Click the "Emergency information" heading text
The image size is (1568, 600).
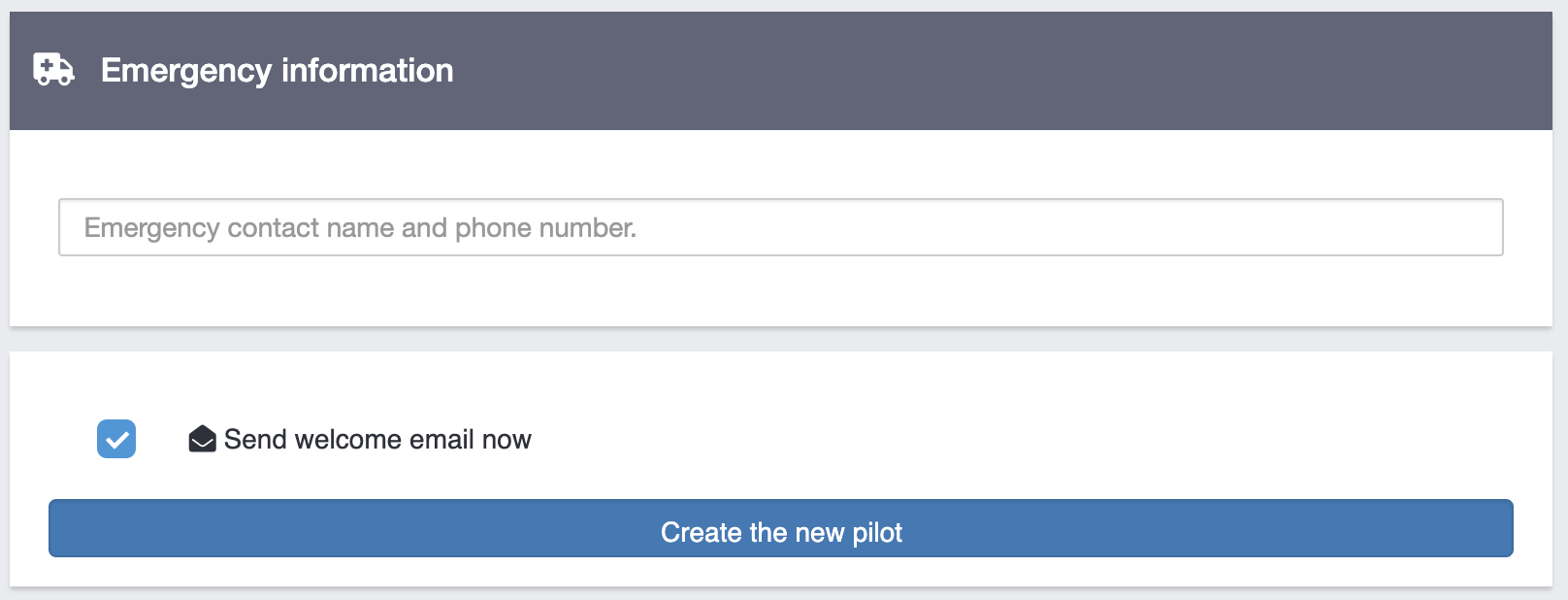[x=277, y=71]
